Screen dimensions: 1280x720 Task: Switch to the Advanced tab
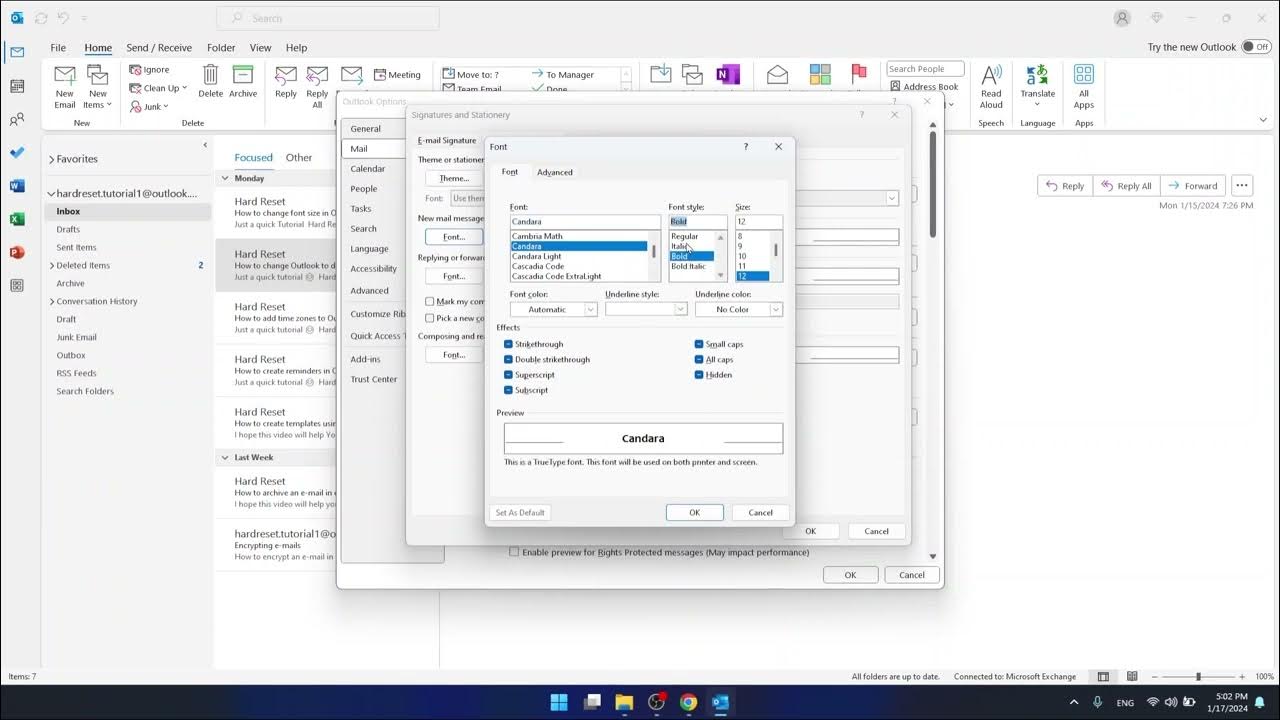coord(555,172)
